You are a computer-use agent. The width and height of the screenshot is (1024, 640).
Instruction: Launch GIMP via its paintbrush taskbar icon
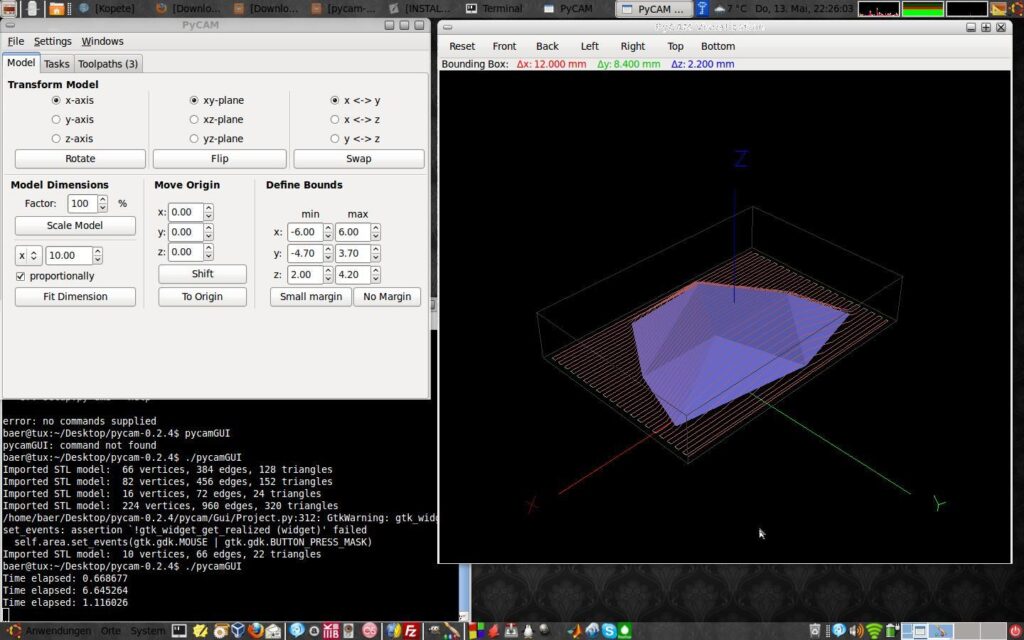coord(453,631)
